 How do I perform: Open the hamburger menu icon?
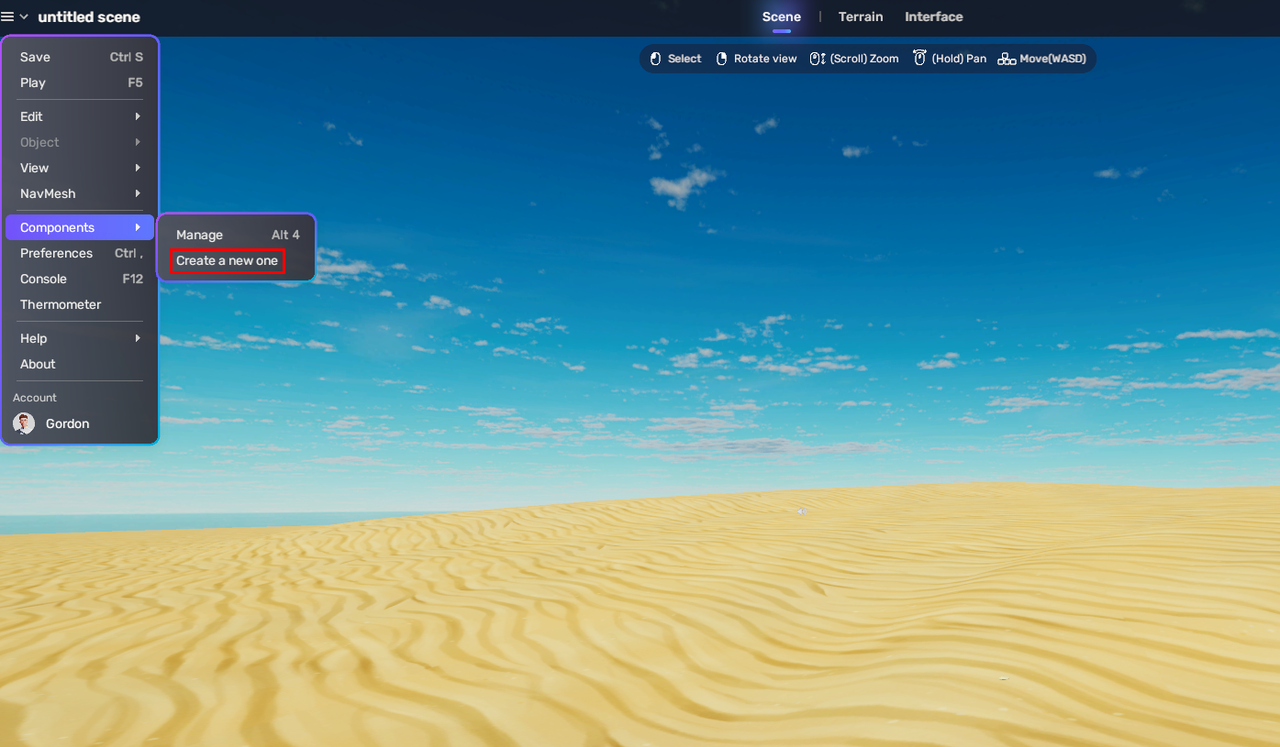click(9, 16)
